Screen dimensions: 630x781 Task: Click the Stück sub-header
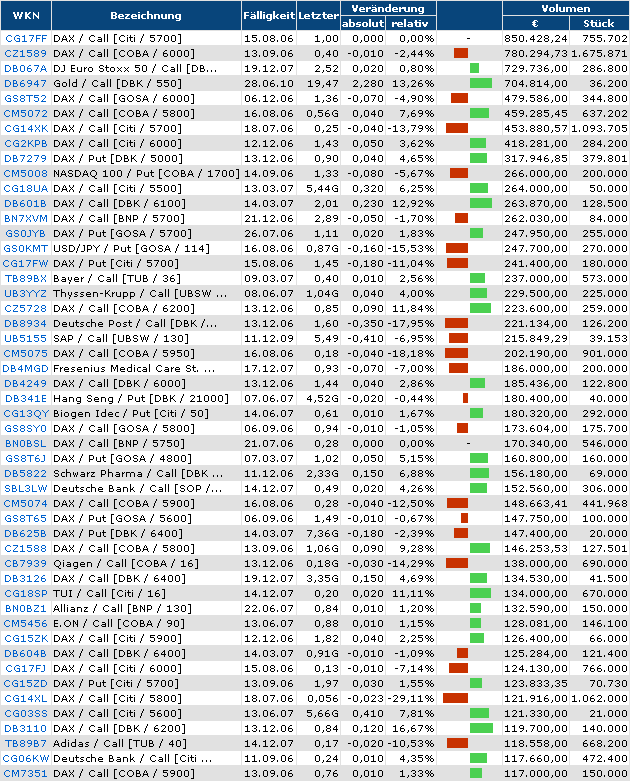[x=599, y=23]
